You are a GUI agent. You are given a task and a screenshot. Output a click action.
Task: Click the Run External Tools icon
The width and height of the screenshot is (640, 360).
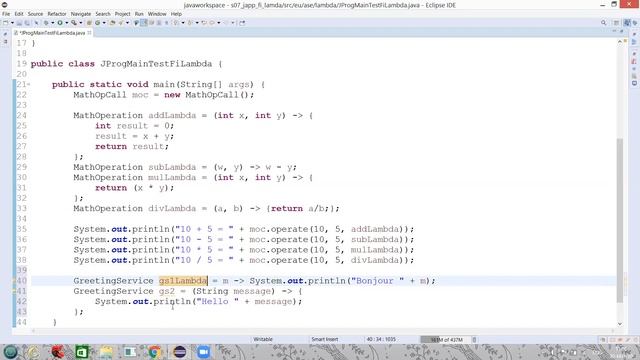tap(74, 23)
